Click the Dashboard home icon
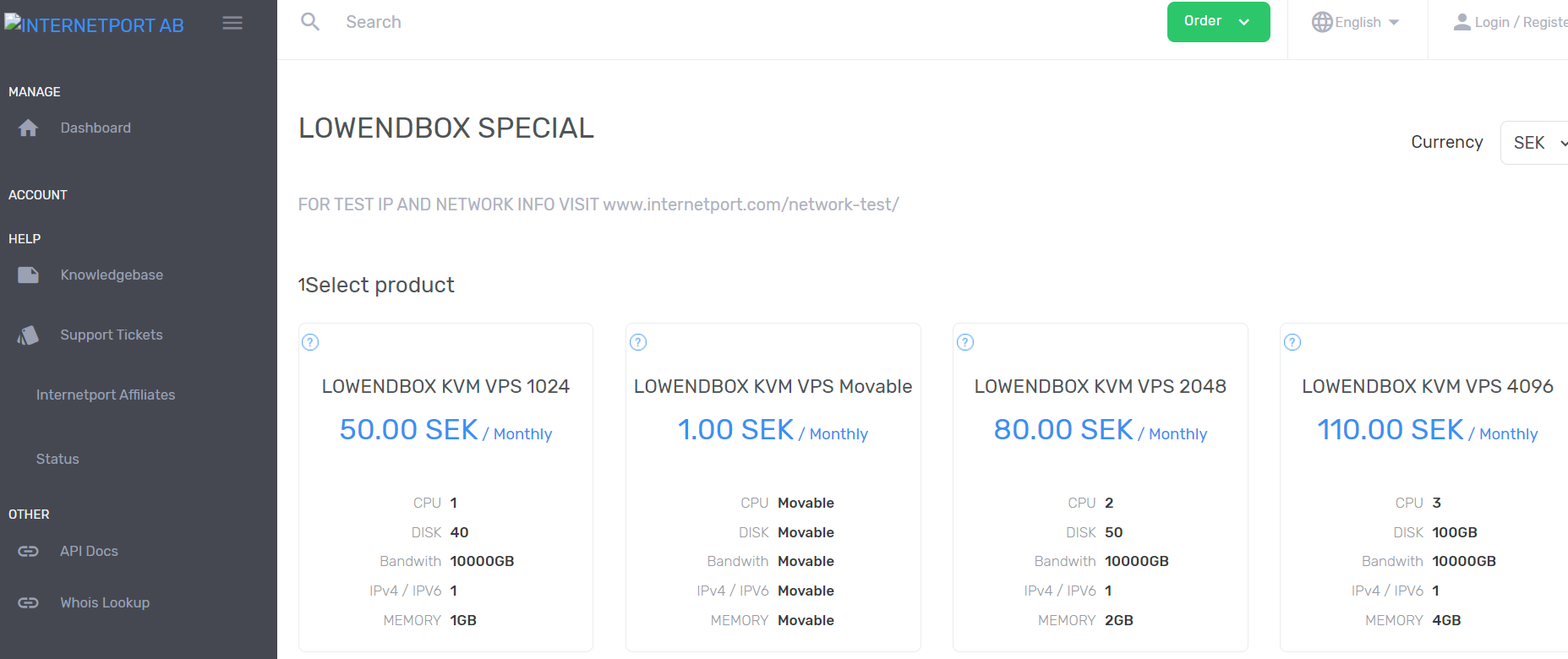Screen dimensions: 1568x659 (x=28, y=128)
